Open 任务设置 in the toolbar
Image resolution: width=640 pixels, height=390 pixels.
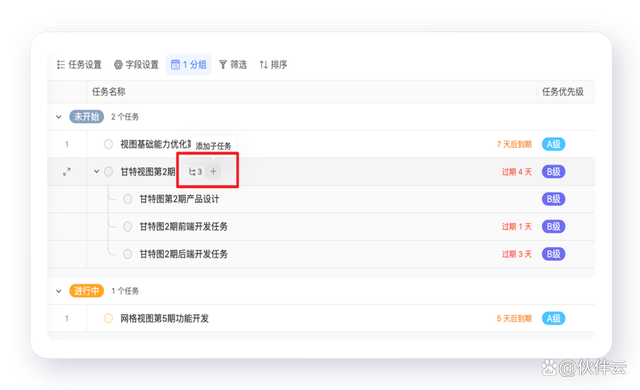point(79,64)
